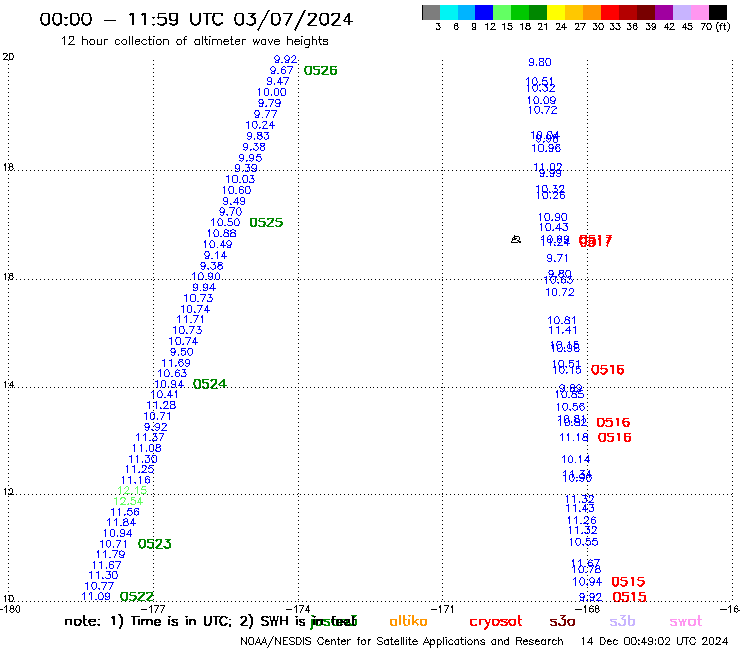Screen dimensions: 740x650
Task: Click wave height value 10.03
Action: (240, 179)
